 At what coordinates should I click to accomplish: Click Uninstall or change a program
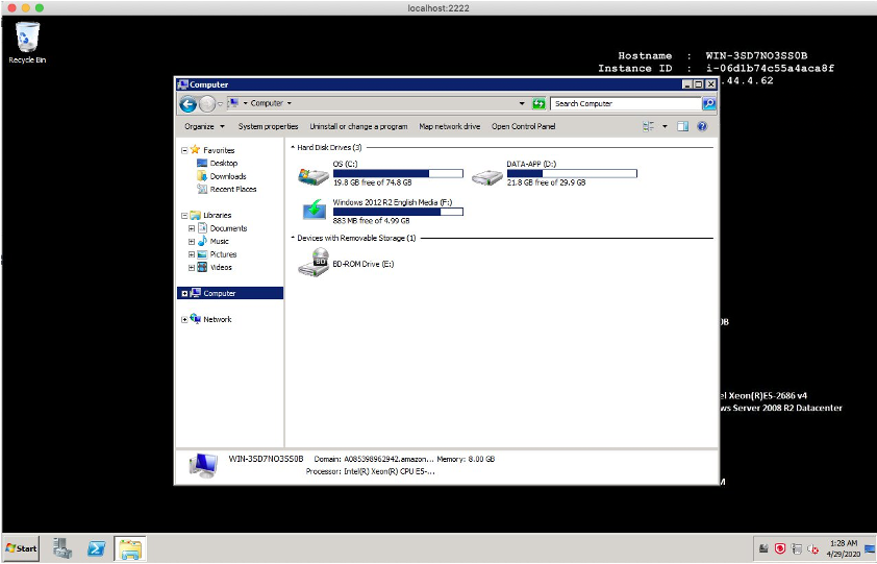pyautogui.click(x=359, y=126)
